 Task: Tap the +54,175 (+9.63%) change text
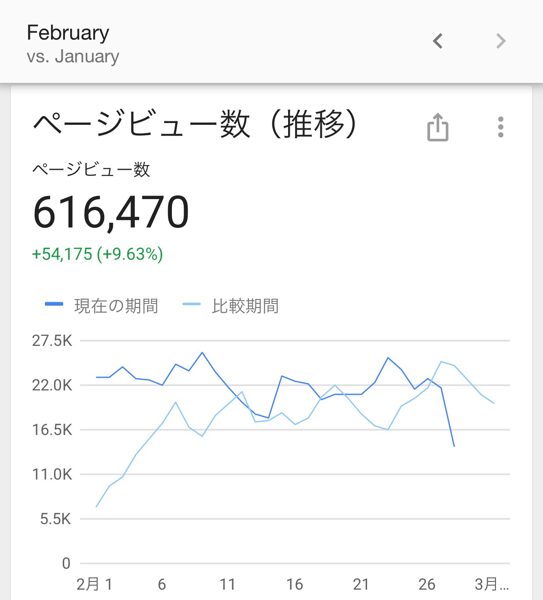click(98, 254)
